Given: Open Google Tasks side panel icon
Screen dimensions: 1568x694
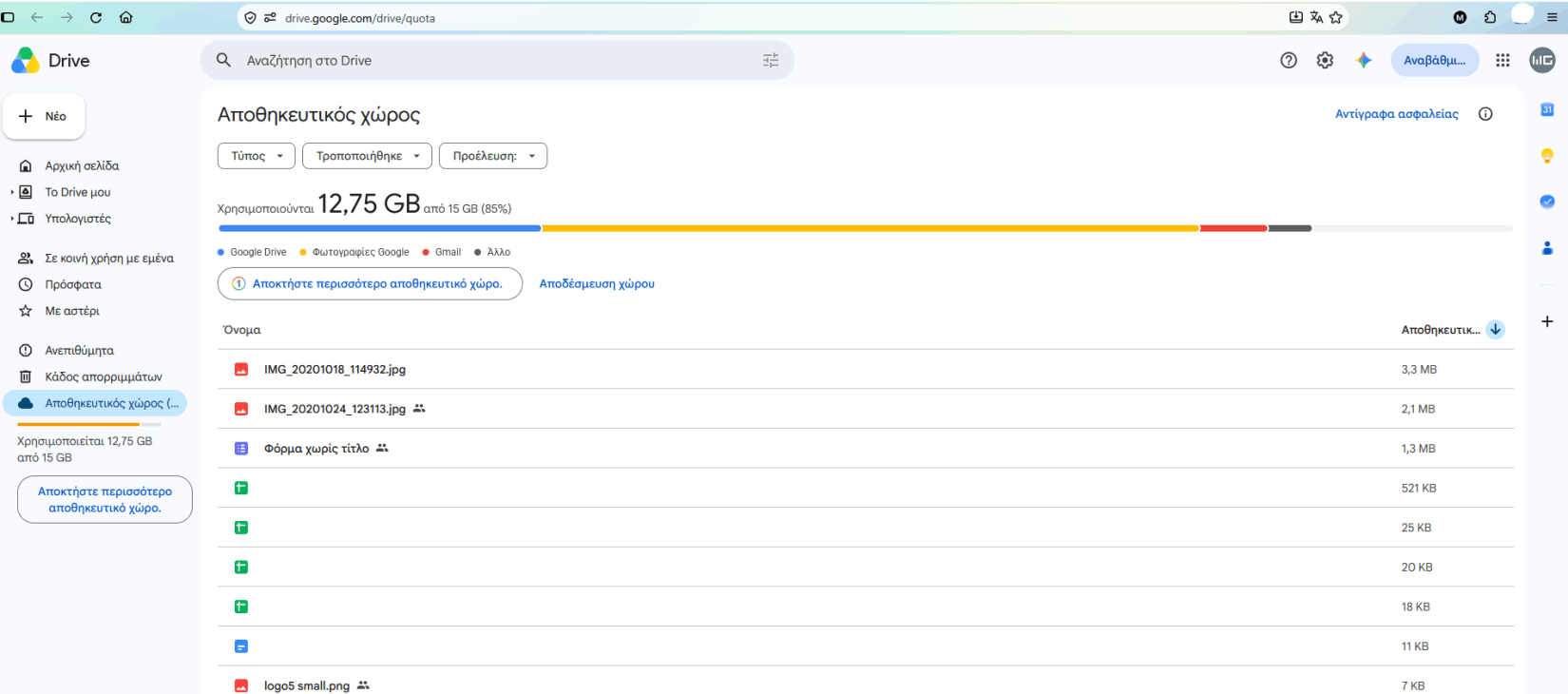Looking at the screenshot, I should (1547, 202).
